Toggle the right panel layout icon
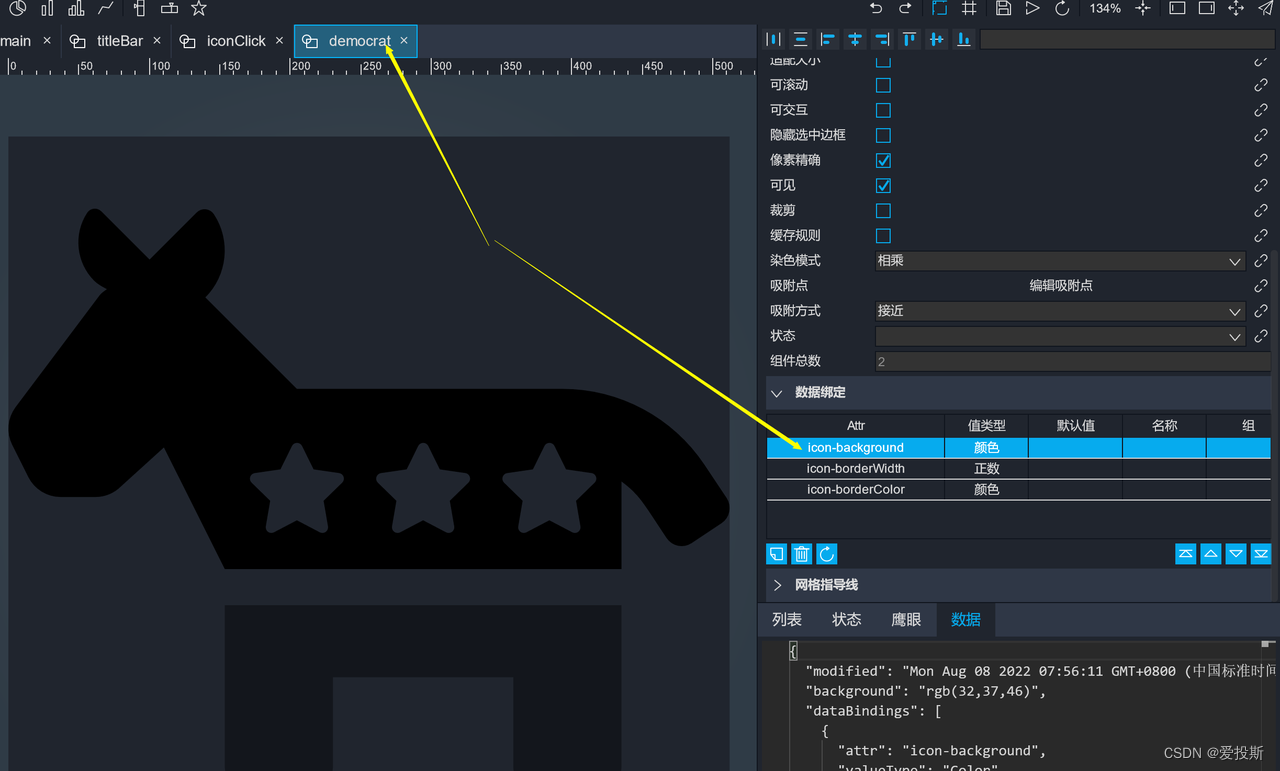The image size is (1280, 771). pos(1207,8)
